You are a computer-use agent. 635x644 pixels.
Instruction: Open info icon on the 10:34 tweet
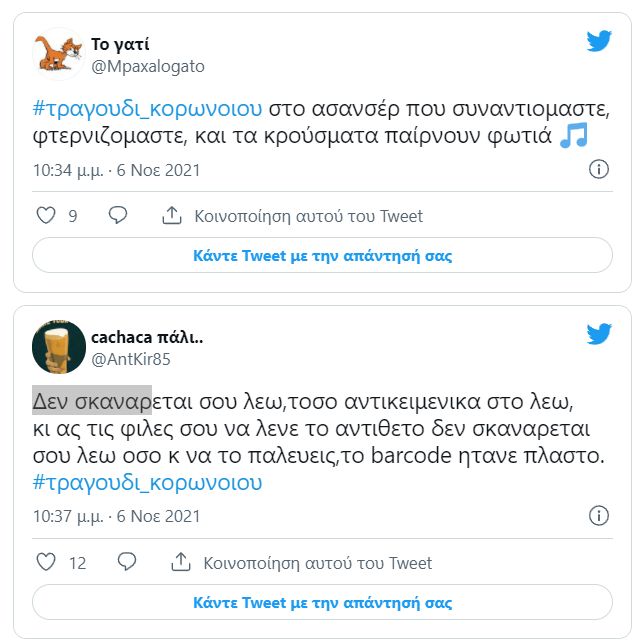(x=598, y=170)
